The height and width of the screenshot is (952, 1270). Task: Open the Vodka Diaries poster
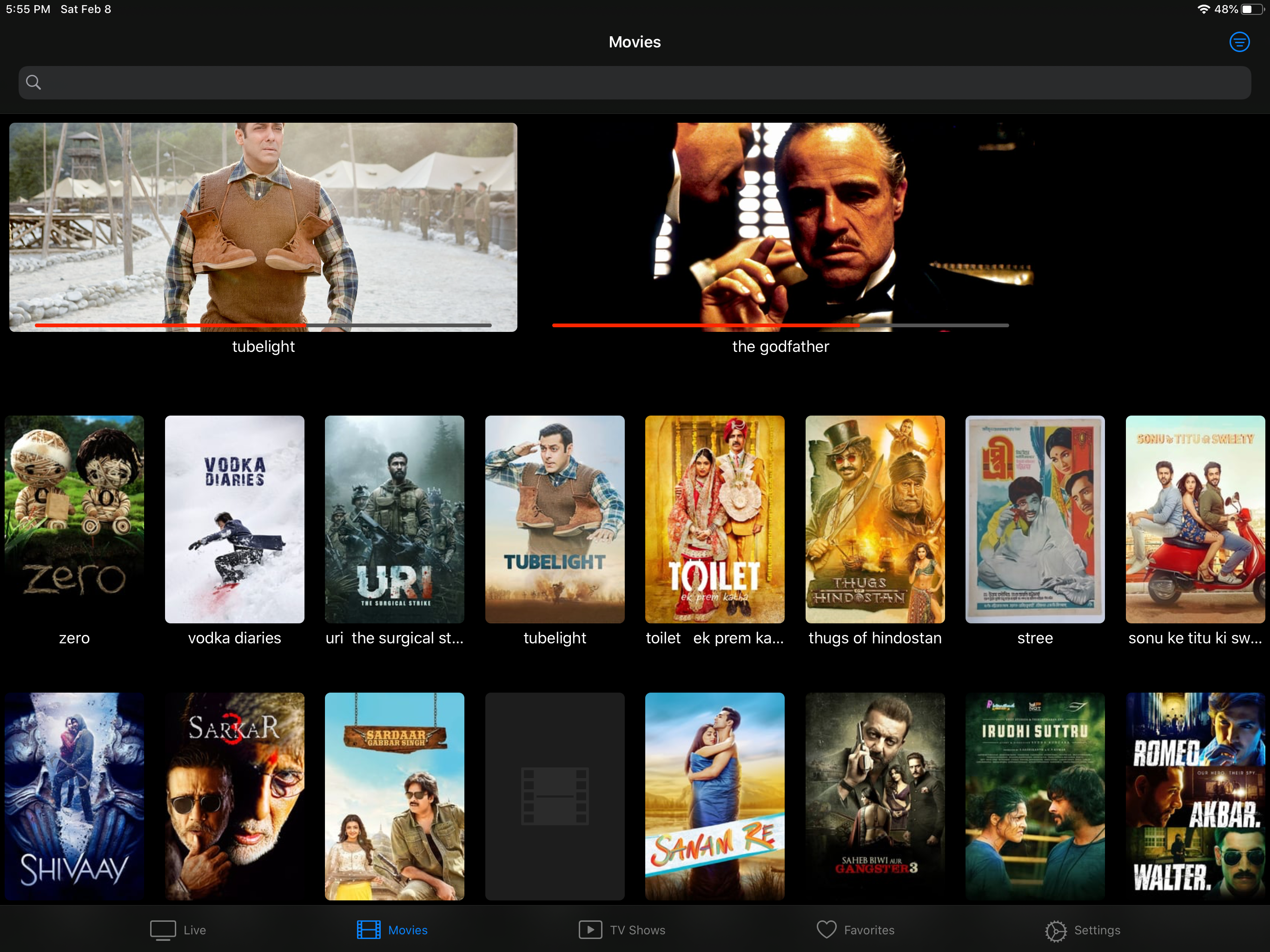click(234, 519)
